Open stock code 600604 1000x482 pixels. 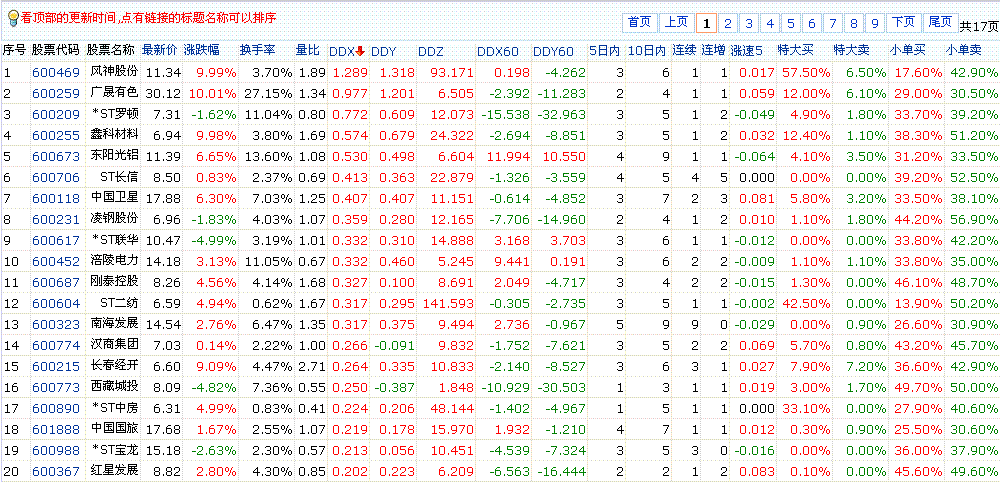pos(56,304)
